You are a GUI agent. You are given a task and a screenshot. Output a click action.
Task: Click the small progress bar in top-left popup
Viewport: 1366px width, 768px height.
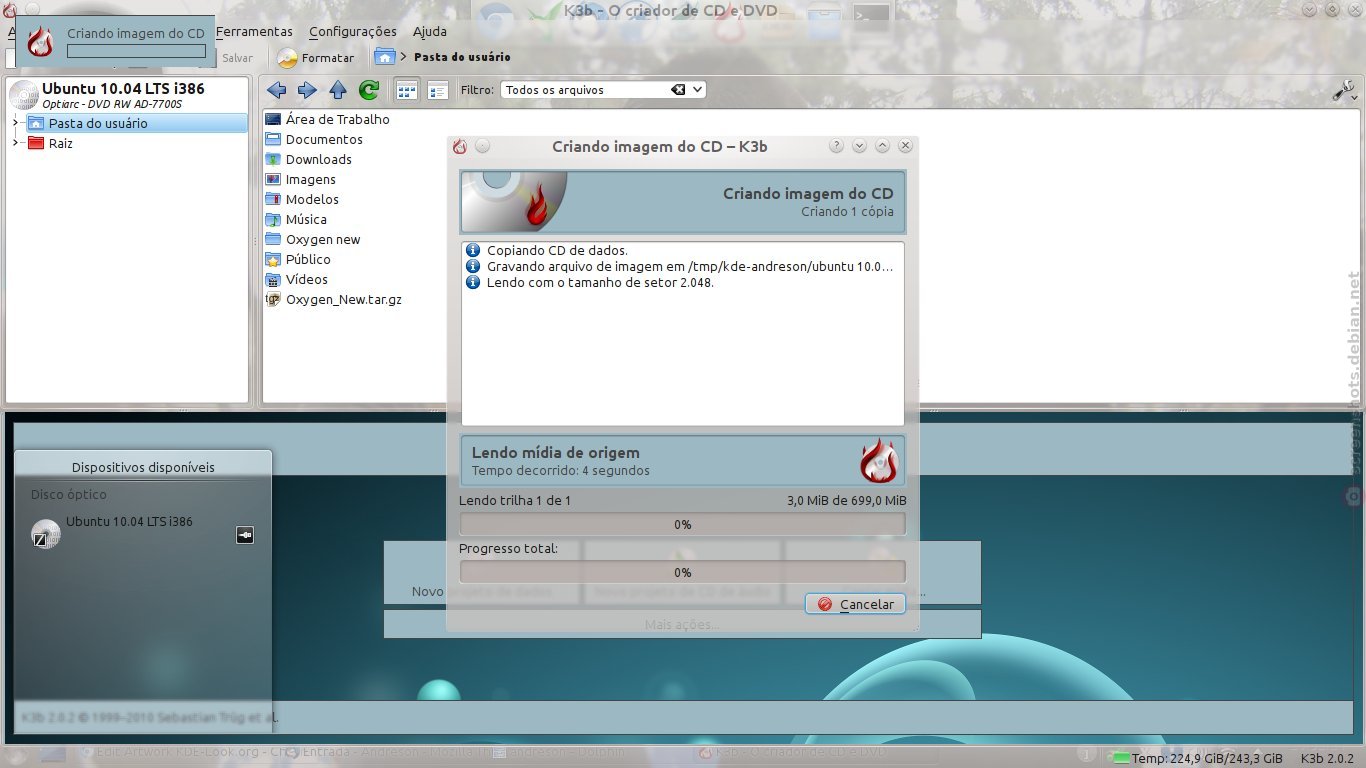[x=136, y=50]
